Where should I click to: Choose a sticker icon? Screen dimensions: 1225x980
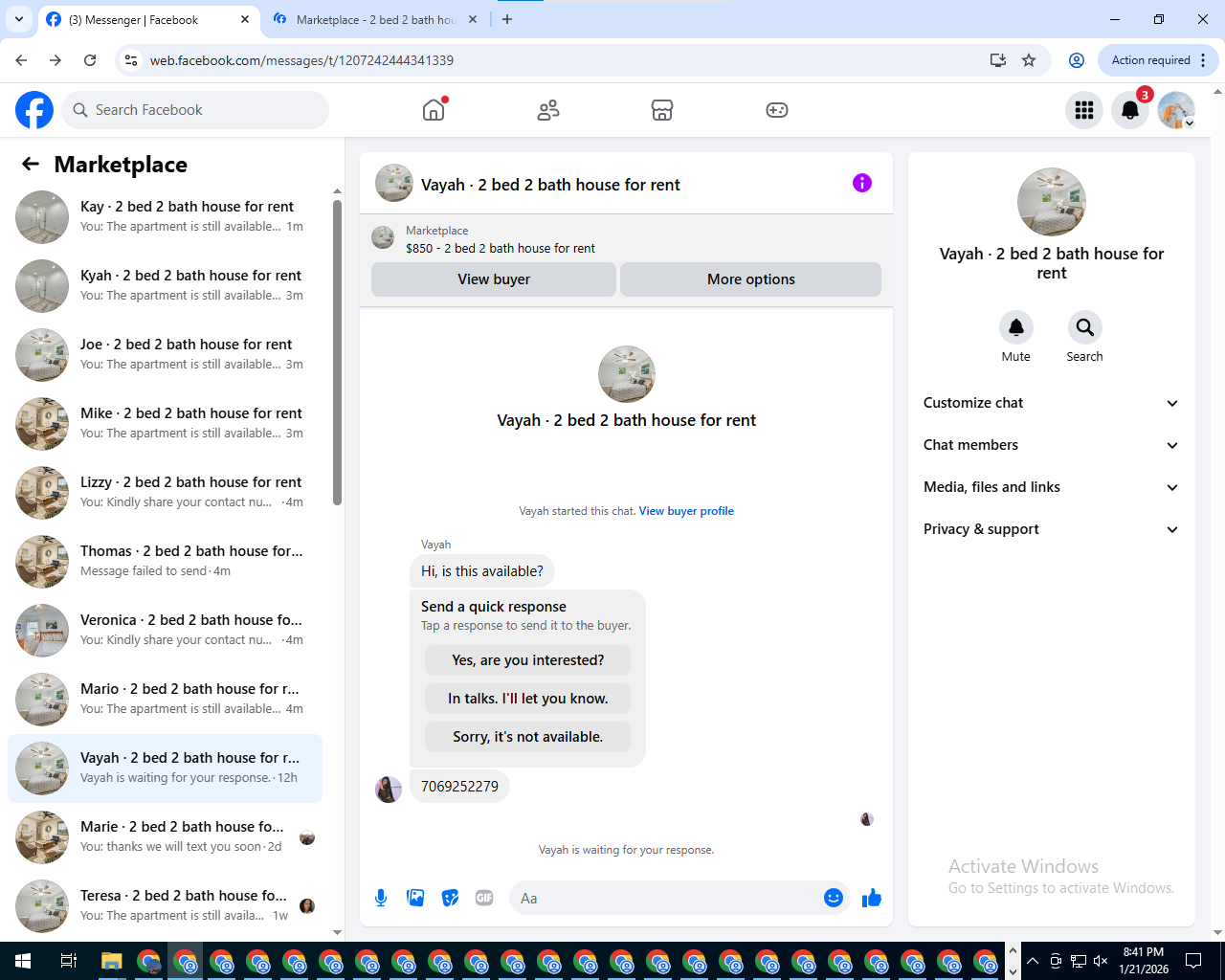coord(450,898)
